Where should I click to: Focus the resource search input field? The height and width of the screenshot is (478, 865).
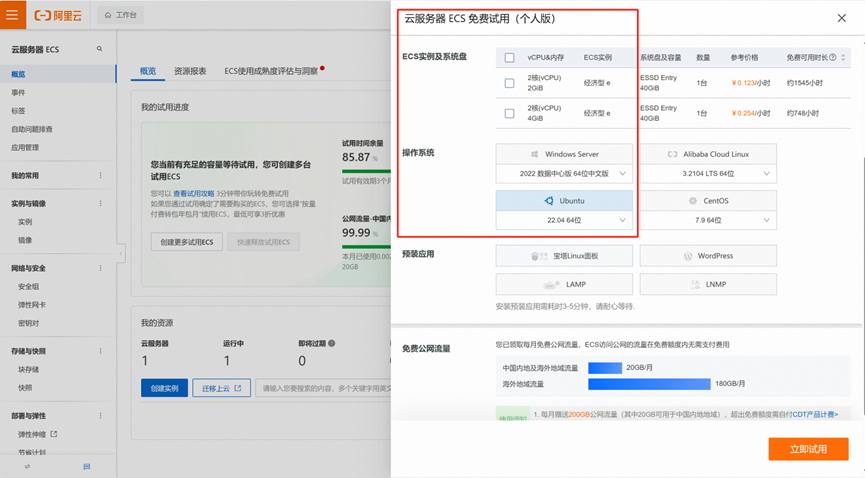[x=323, y=388]
